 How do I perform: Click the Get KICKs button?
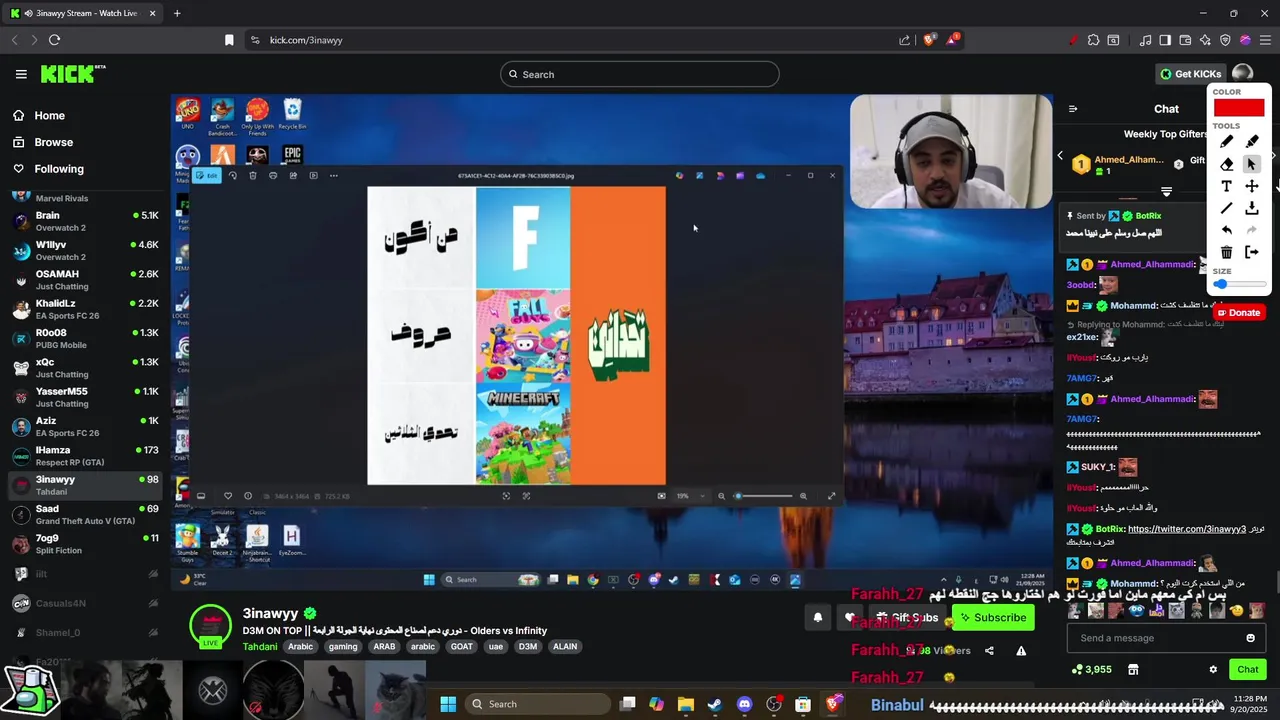pos(1191,74)
